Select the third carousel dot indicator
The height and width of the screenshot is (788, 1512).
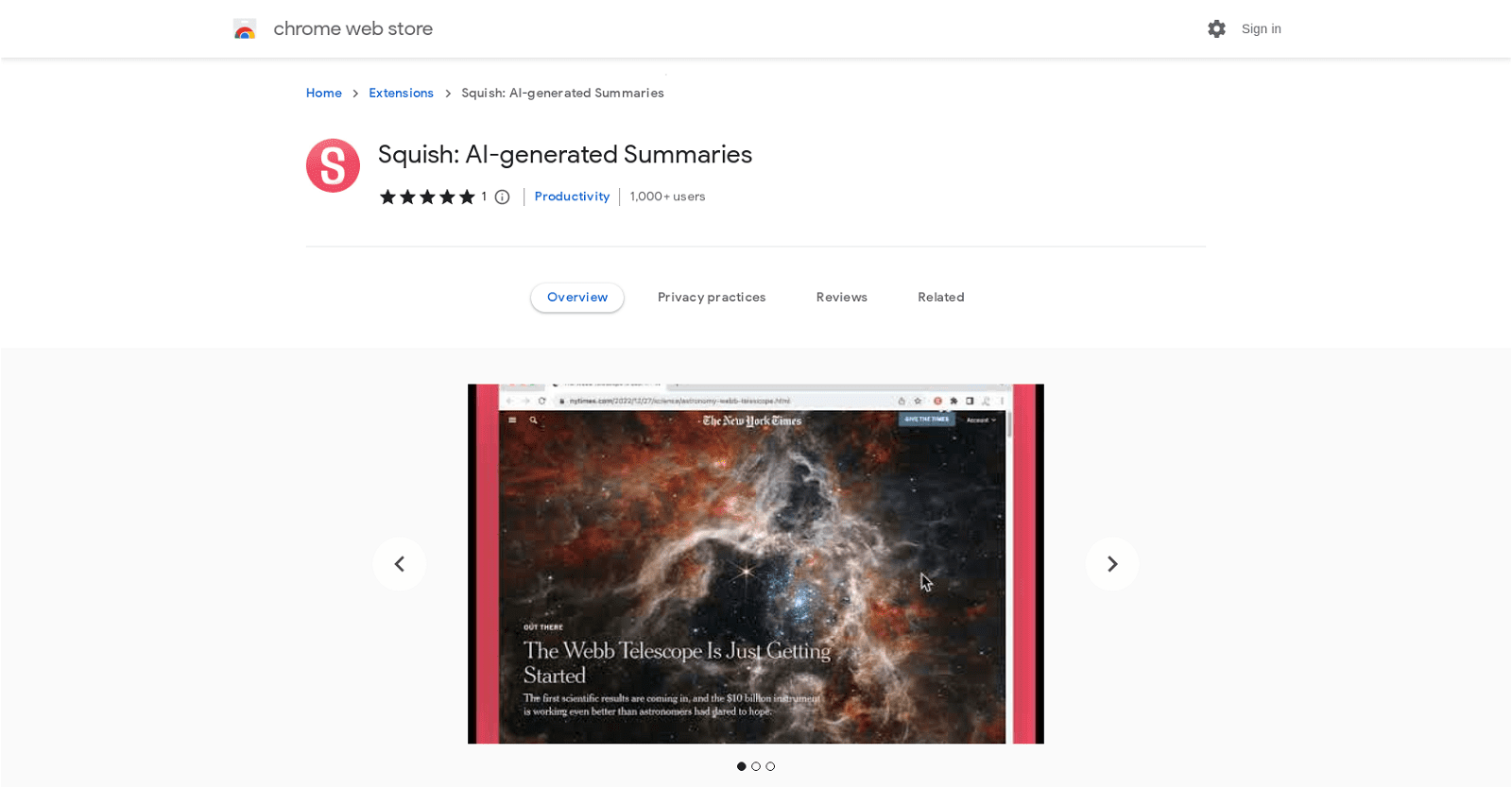coord(770,766)
